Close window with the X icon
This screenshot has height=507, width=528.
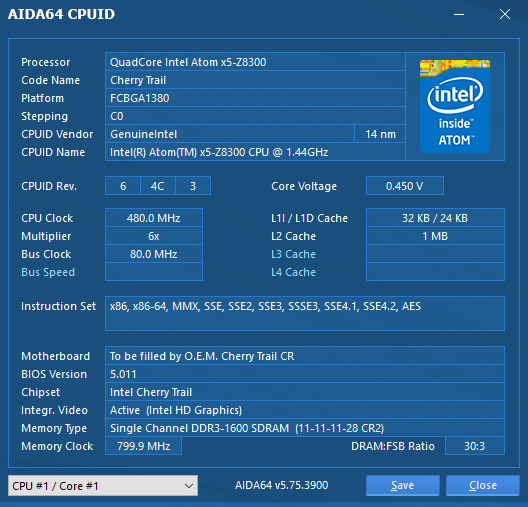pos(505,14)
